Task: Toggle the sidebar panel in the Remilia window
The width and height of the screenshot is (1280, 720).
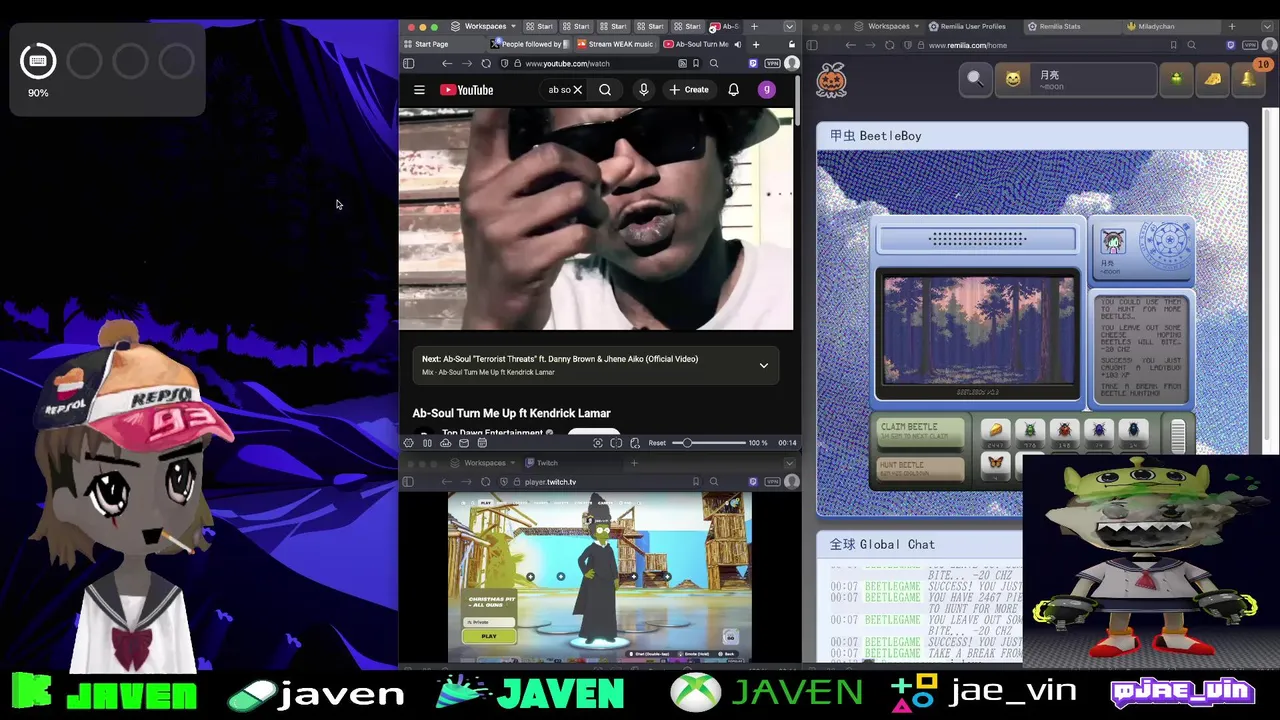Action: click(812, 45)
